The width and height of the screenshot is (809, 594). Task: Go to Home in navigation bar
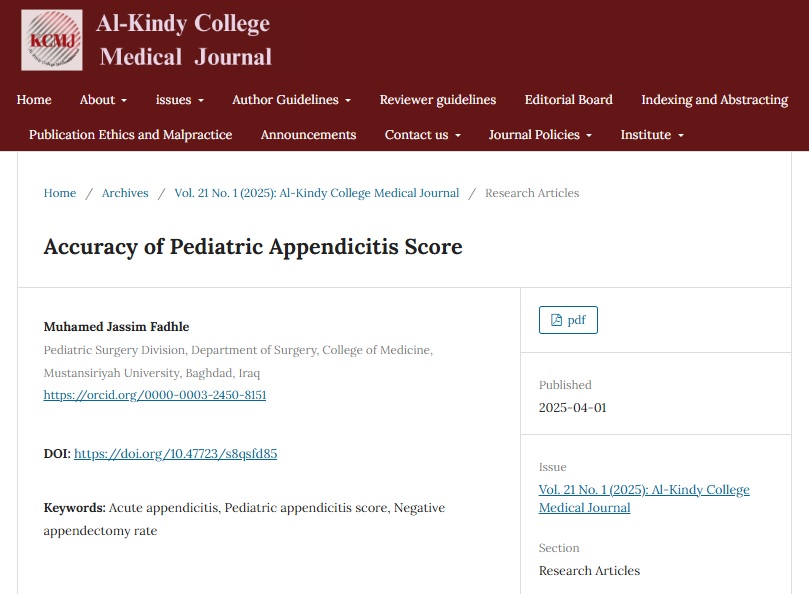point(34,100)
